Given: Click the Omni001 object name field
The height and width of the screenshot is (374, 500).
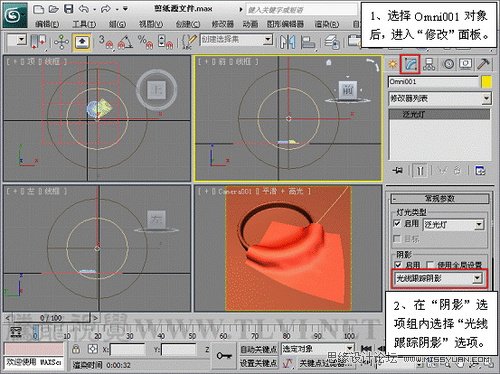Looking at the screenshot, I should (x=433, y=82).
